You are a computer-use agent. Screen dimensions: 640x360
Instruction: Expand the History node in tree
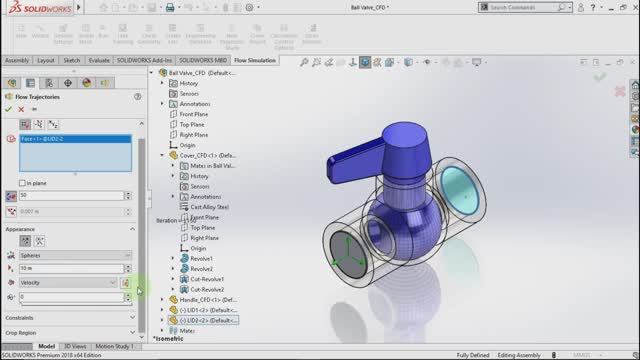(x=162, y=83)
